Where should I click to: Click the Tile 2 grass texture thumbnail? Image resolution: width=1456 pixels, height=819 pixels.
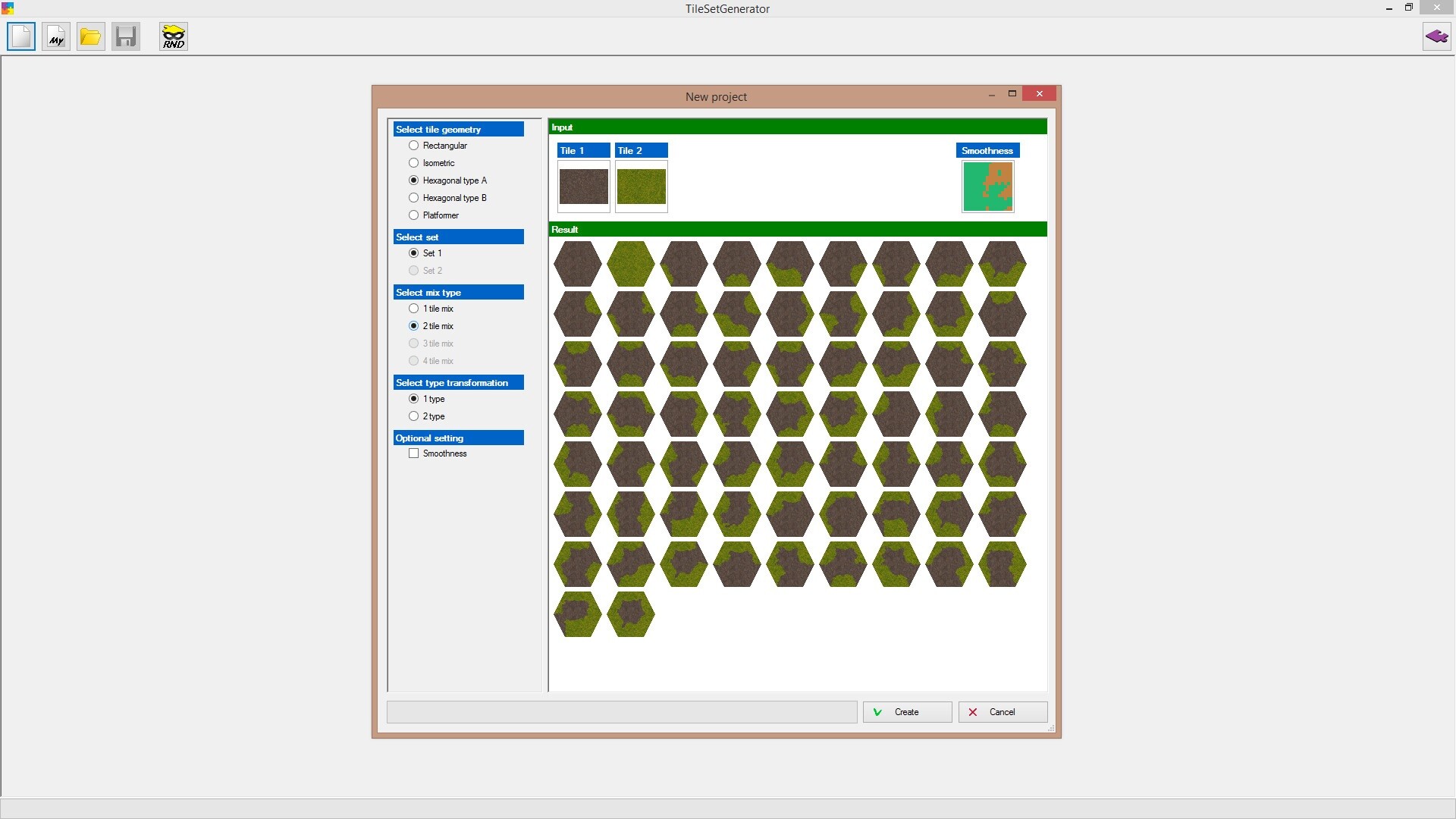click(641, 187)
